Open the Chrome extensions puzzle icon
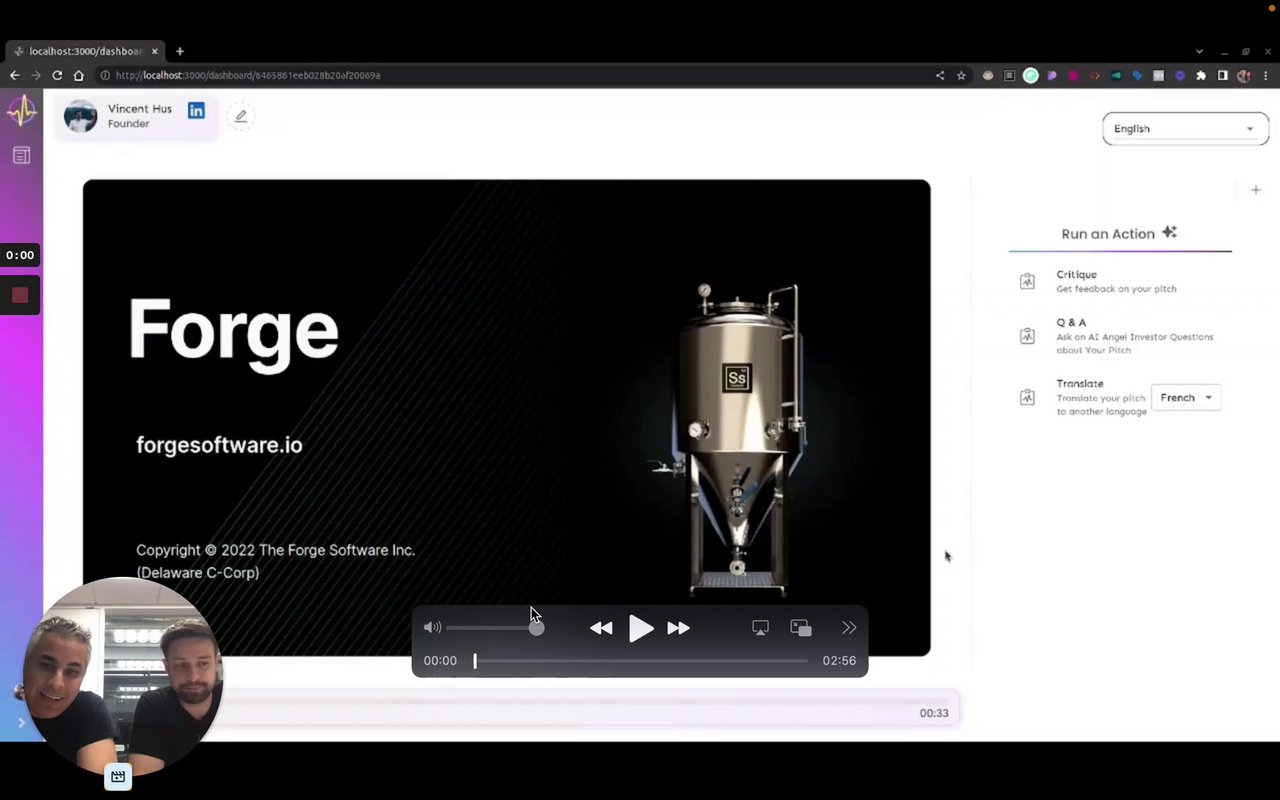 click(1201, 75)
